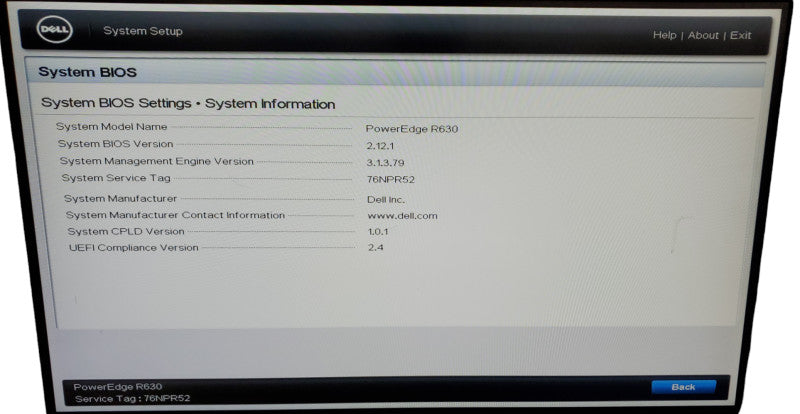Click the BIOS version value 2.12.1
The image size is (800, 414).
(380, 146)
